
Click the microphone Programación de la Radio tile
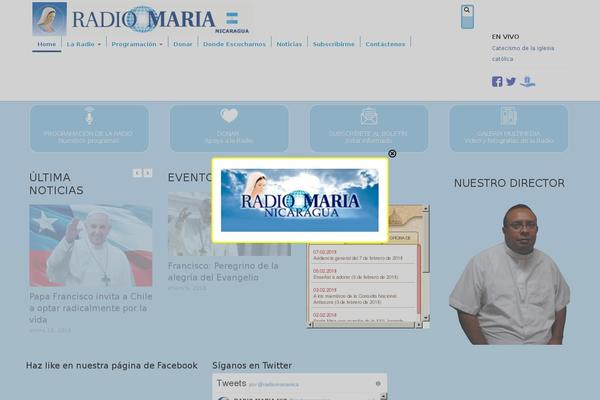[x=89, y=129]
